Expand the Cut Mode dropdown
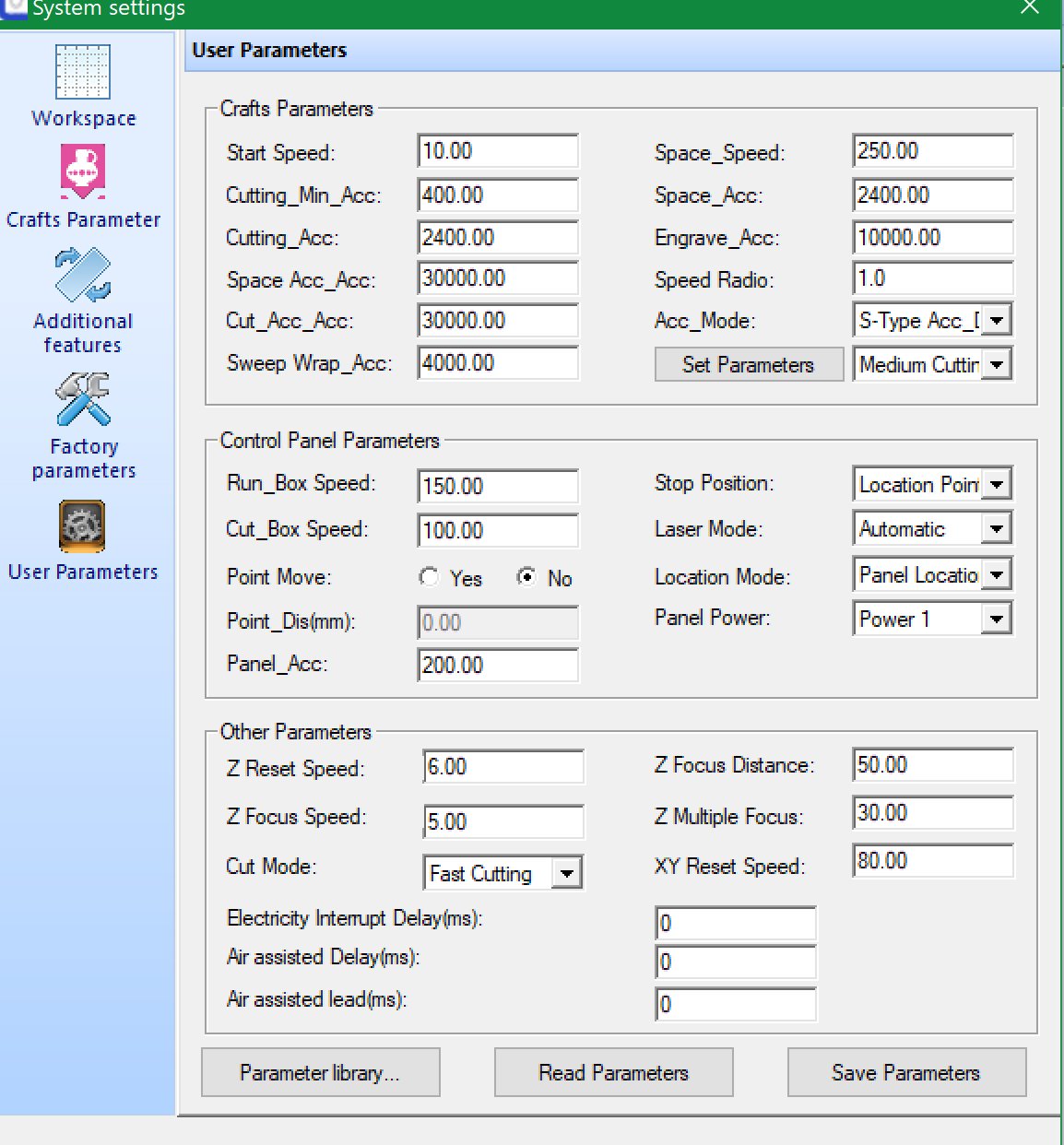1064x1145 pixels. click(567, 873)
